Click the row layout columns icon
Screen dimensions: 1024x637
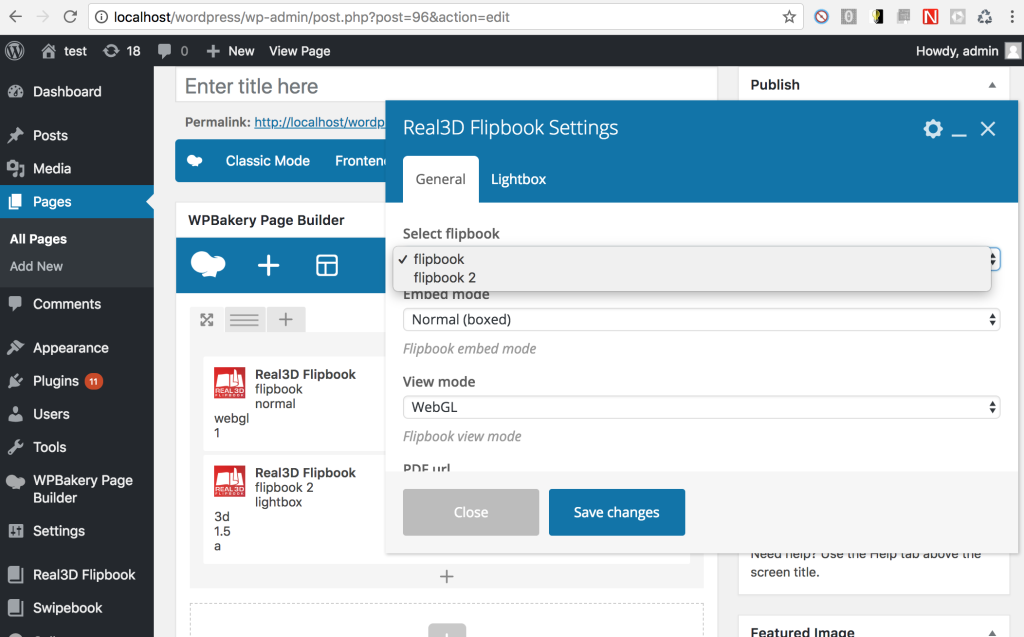pos(244,320)
